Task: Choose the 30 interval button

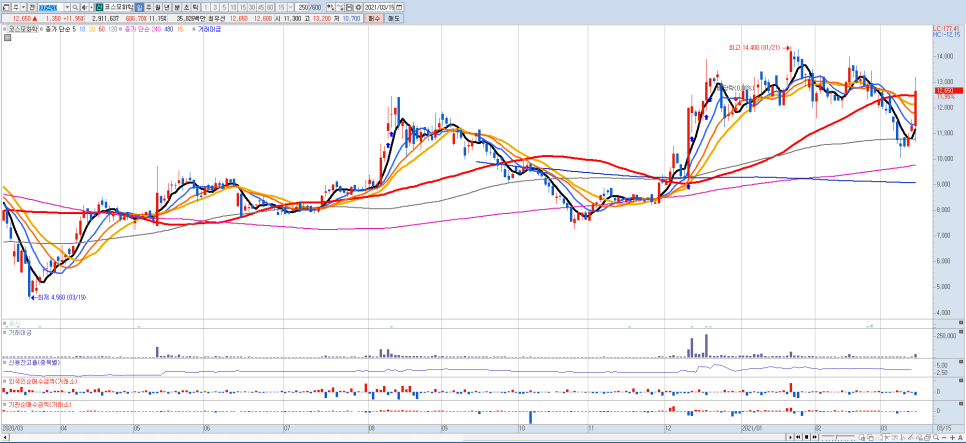Action: point(251,7)
